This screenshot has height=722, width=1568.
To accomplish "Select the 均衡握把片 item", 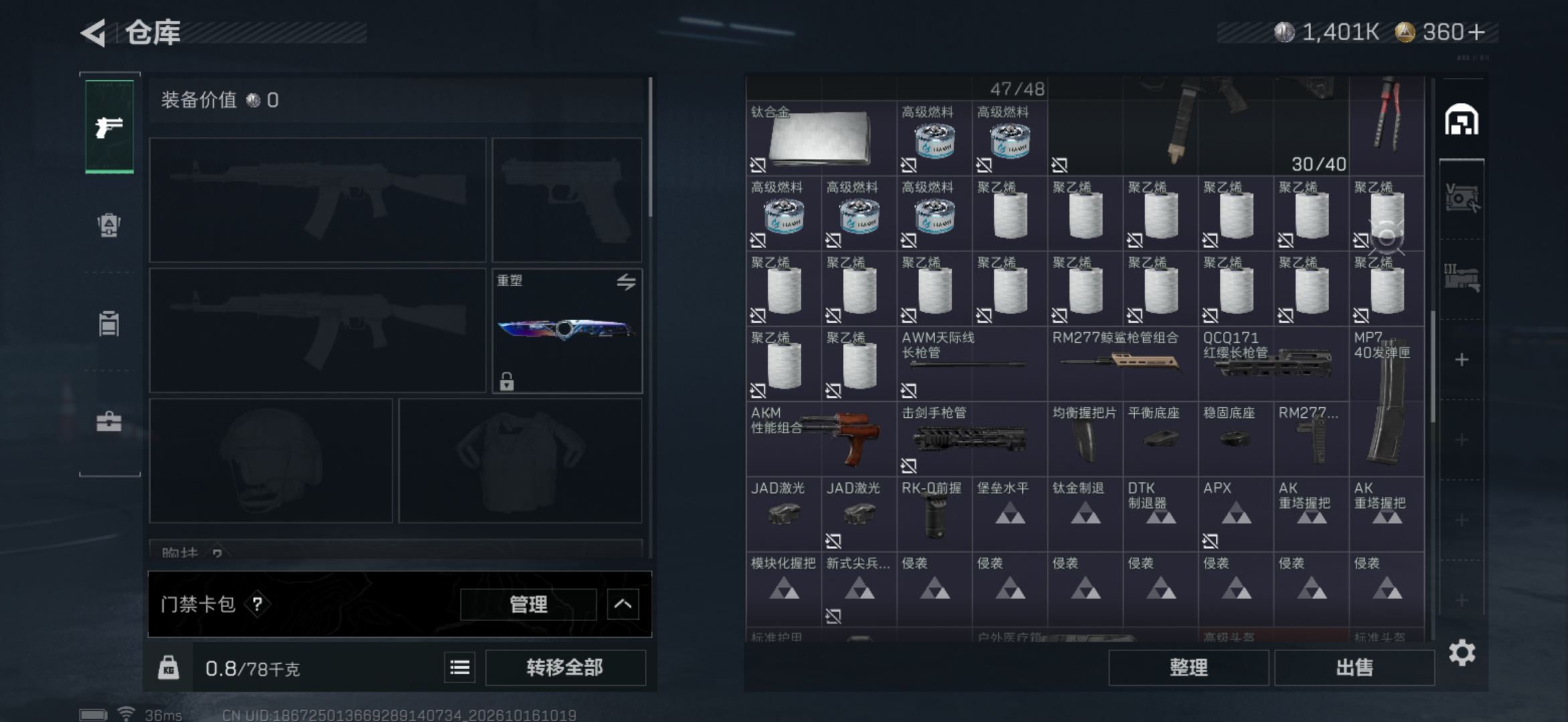I will [1085, 439].
